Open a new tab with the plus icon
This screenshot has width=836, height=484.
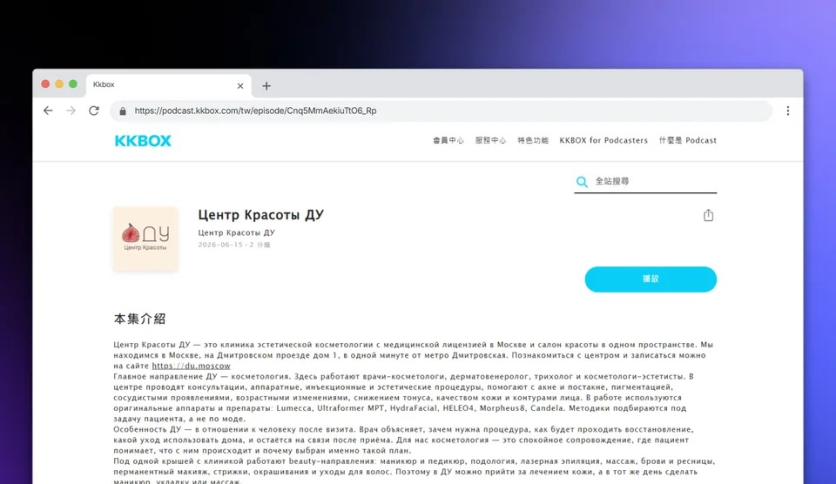[267, 86]
